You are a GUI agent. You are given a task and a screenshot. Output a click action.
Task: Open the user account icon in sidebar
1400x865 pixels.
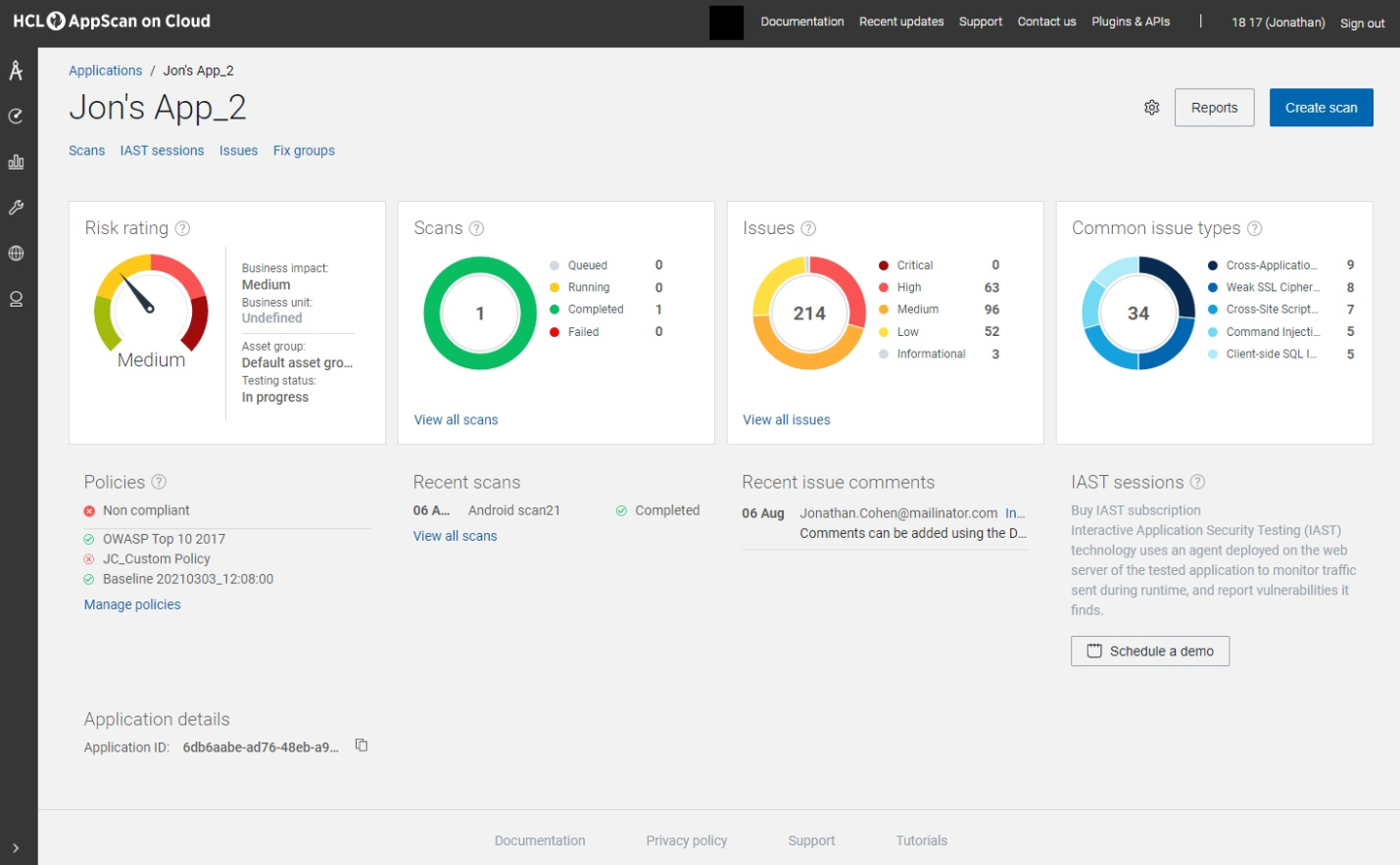pos(16,300)
